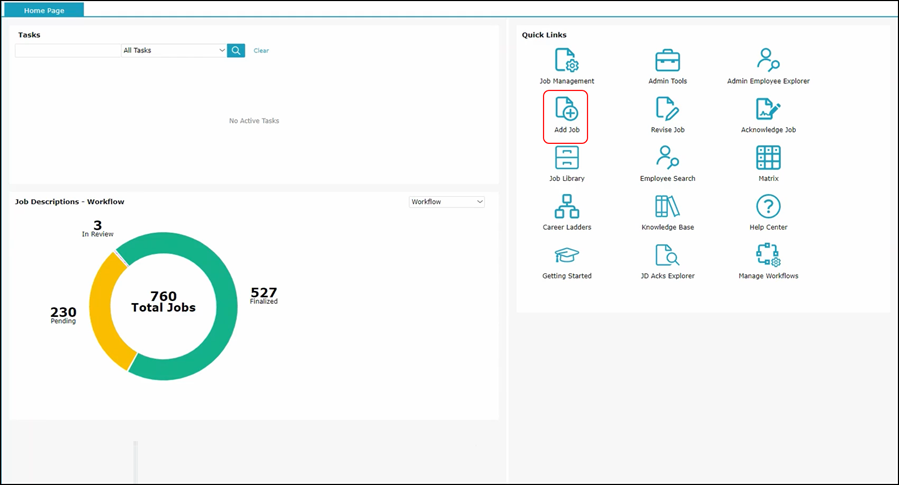The height and width of the screenshot is (486, 899).
Task: Open the Job Management quick link icon
Action: 566,60
